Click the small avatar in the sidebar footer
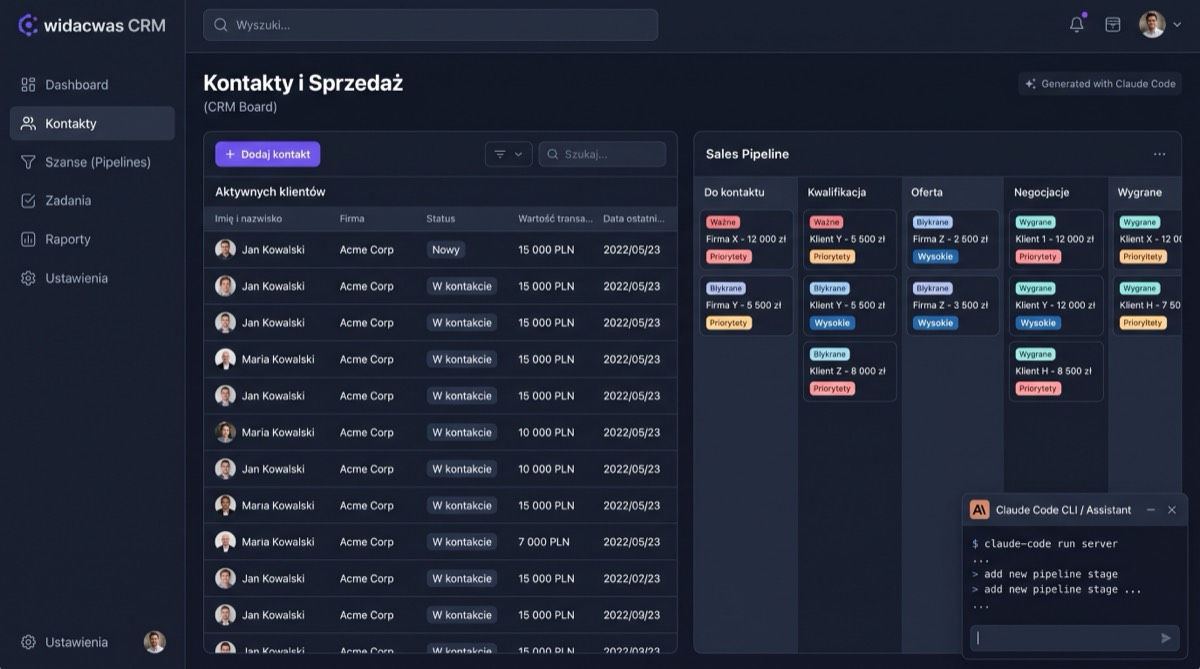Viewport: 1200px width, 669px height. pyautogui.click(x=154, y=642)
